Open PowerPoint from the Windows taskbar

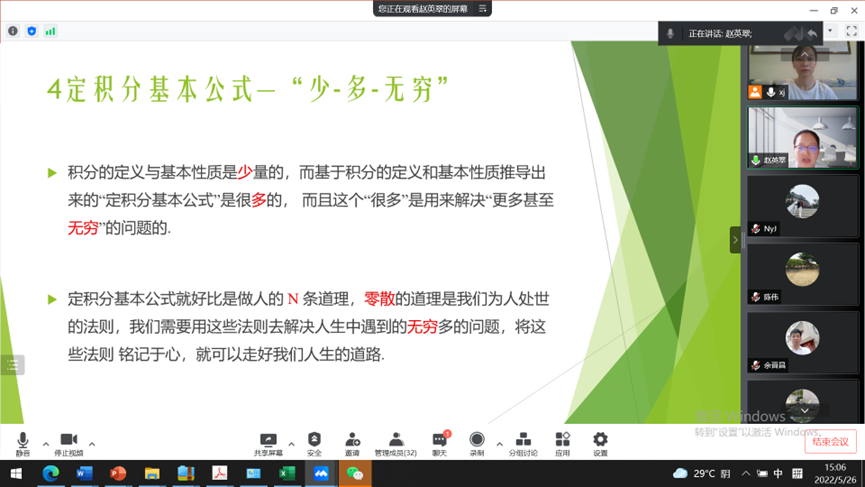click(x=118, y=473)
